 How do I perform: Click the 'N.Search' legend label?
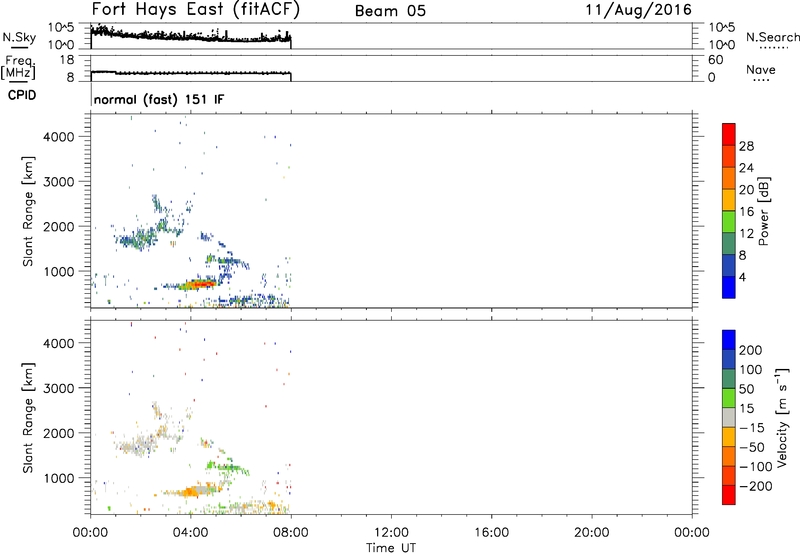[772, 37]
